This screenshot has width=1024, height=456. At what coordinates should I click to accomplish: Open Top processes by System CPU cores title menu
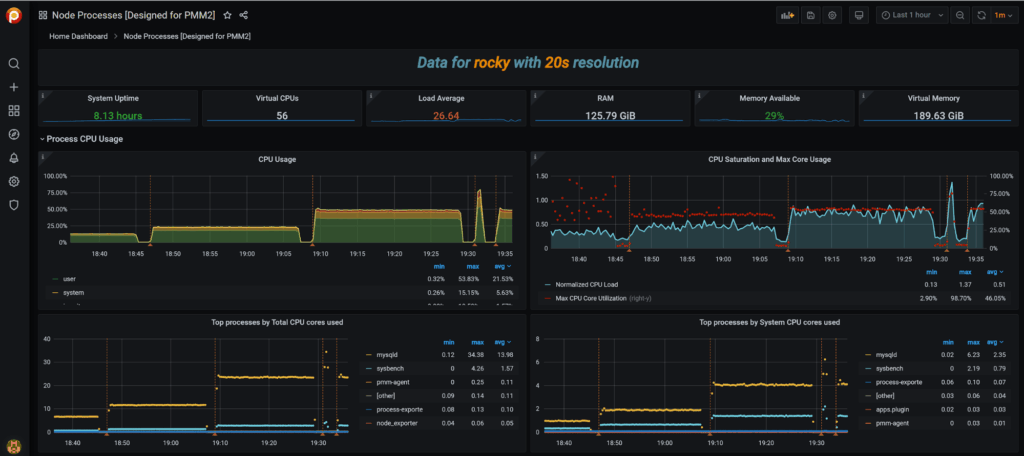(x=769, y=322)
